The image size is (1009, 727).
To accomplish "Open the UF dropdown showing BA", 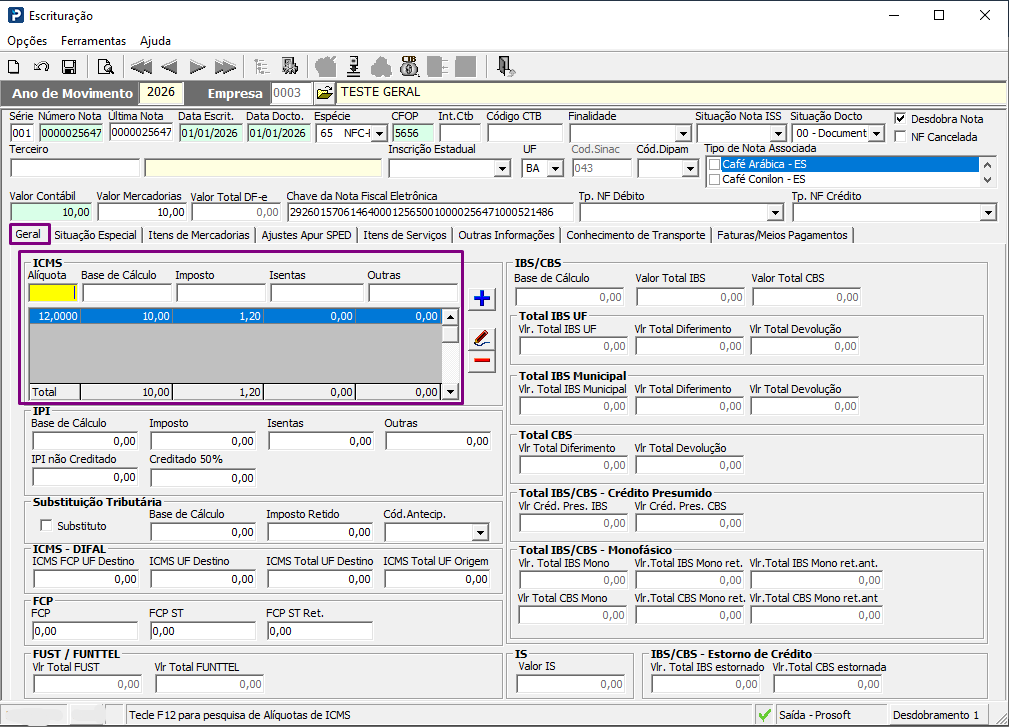I will 555,169.
